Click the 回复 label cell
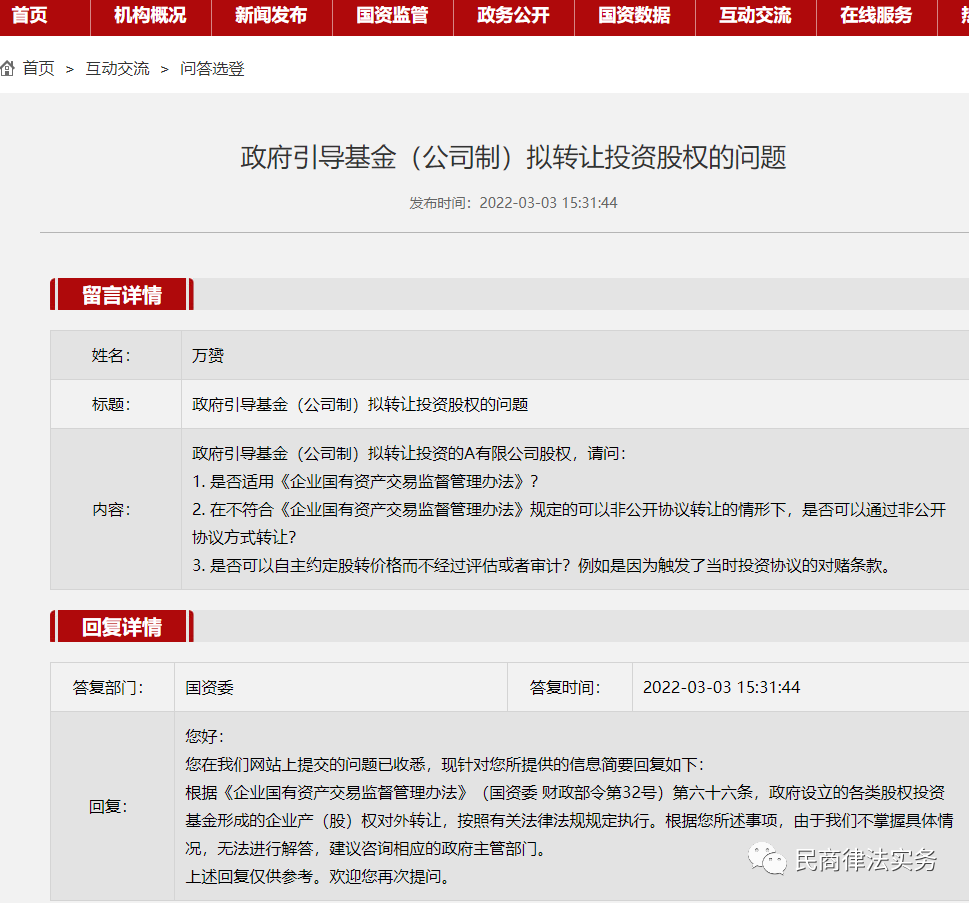The height and width of the screenshot is (903, 969). point(112,806)
